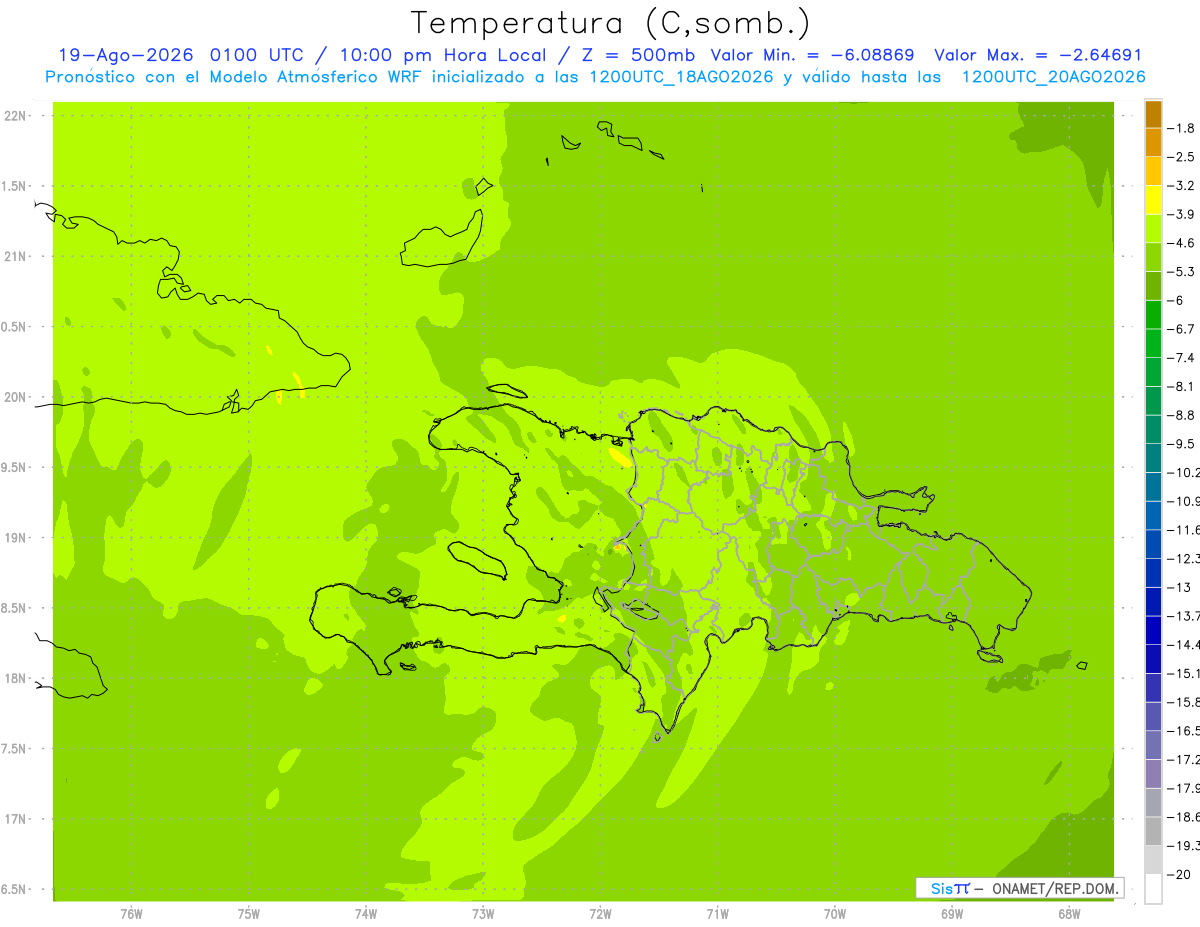Click the yellow swatch between -3.2 and -3.9
The width and height of the screenshot is (1200, 927).
point(1153,200)
